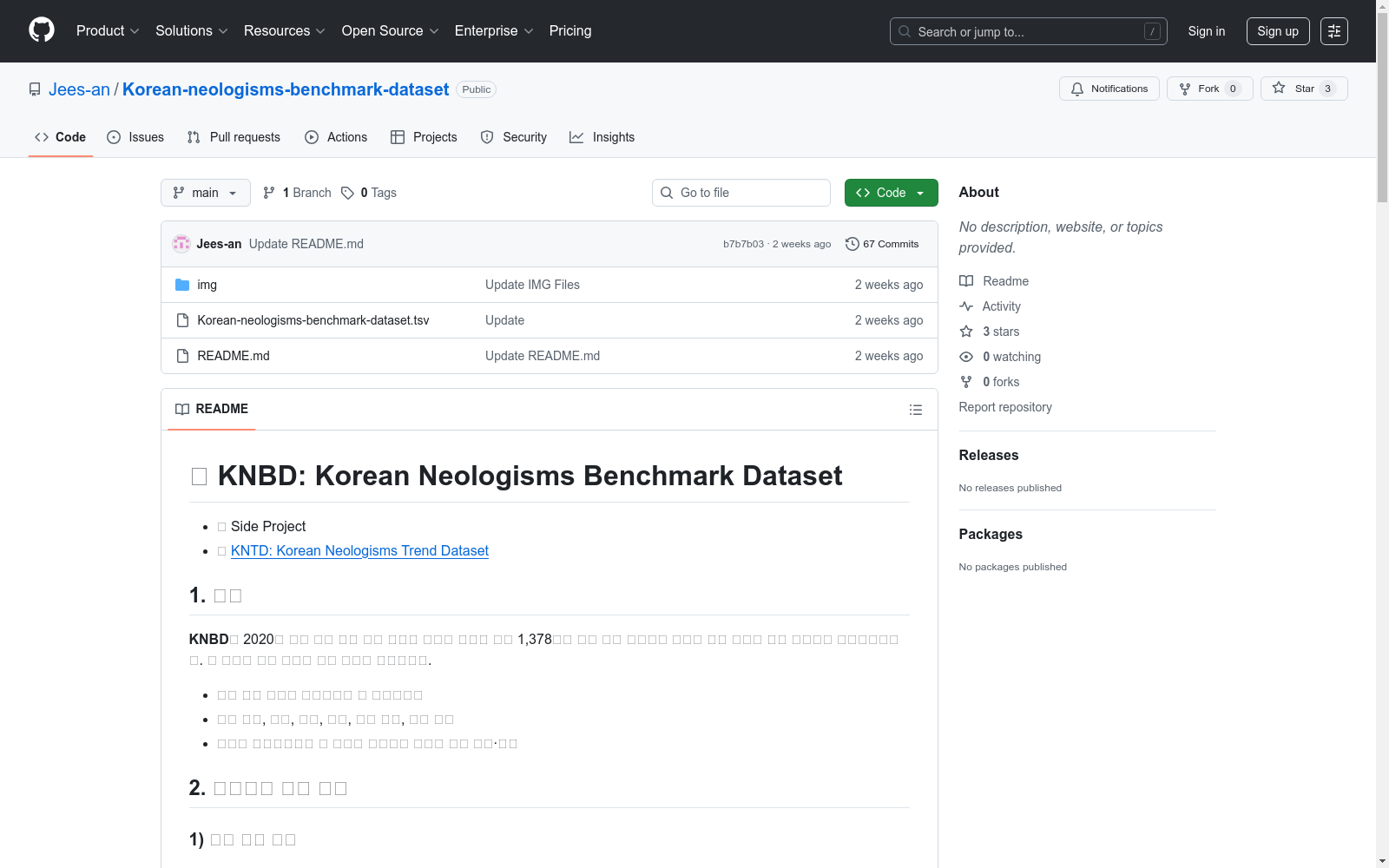Expand the Solutions menu
Image resolution: width=1389 pixels, height=868 pixels.
coord(192,31)
